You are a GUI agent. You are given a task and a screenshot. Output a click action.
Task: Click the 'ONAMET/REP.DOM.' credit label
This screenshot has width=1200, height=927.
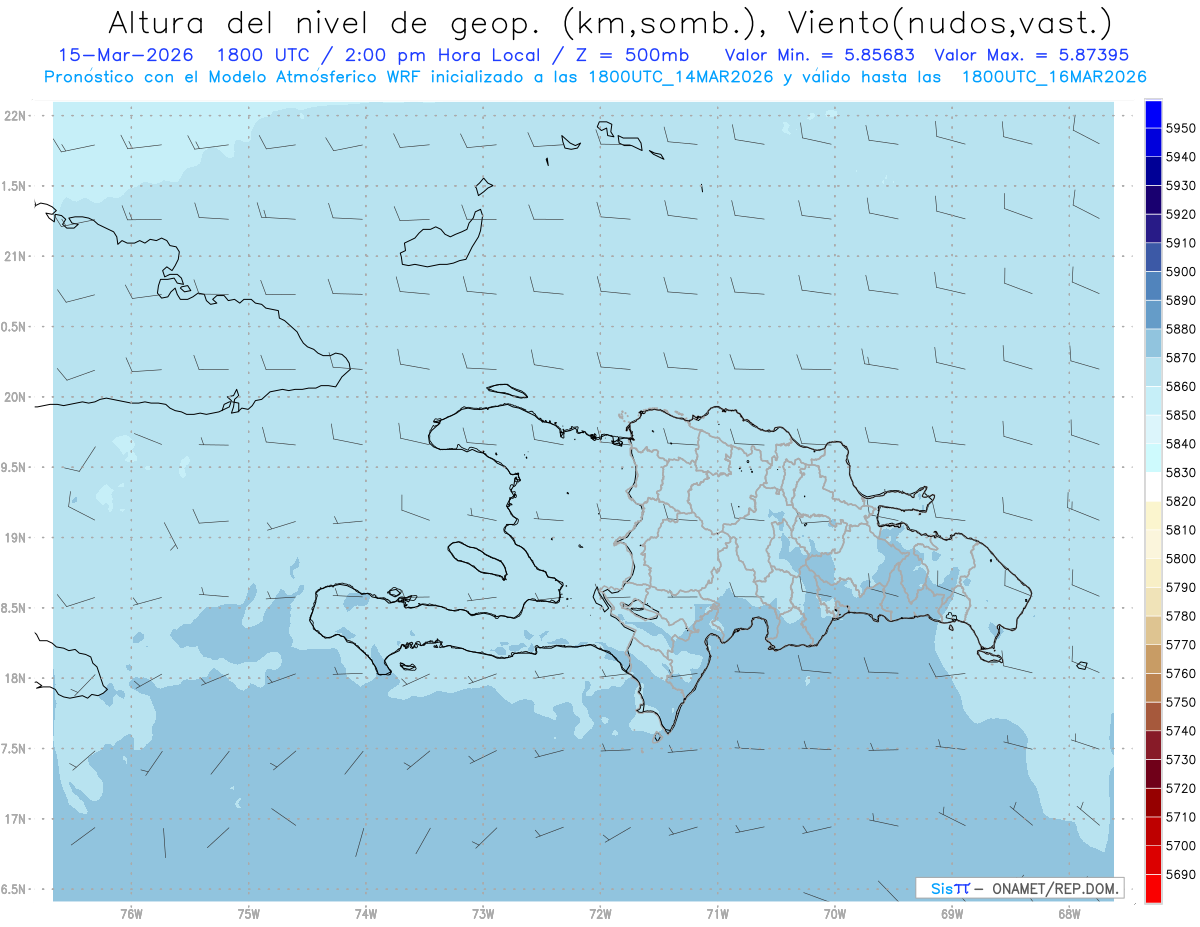click(1054, 887)
